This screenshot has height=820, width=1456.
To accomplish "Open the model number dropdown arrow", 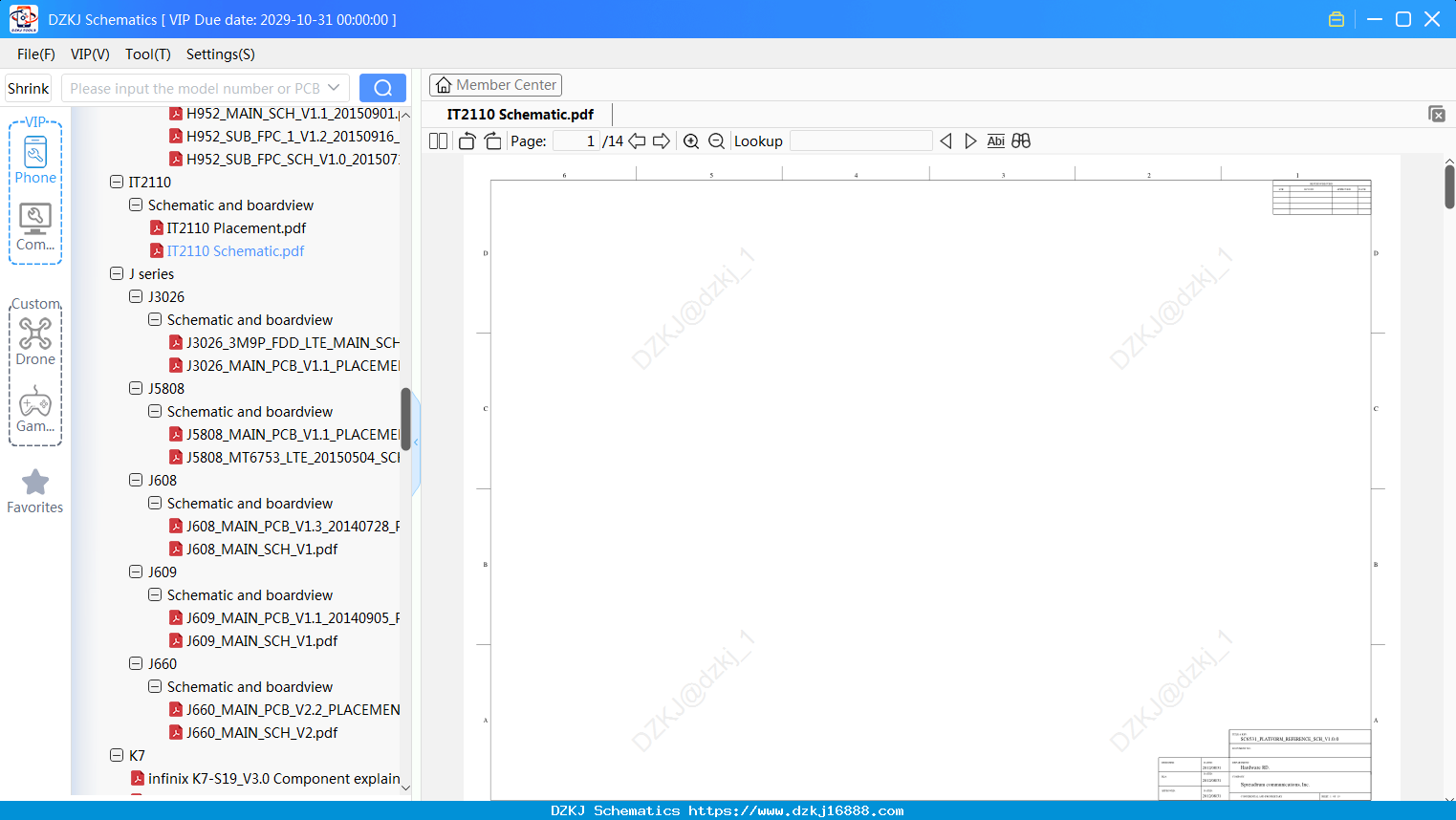I will 334,88.
